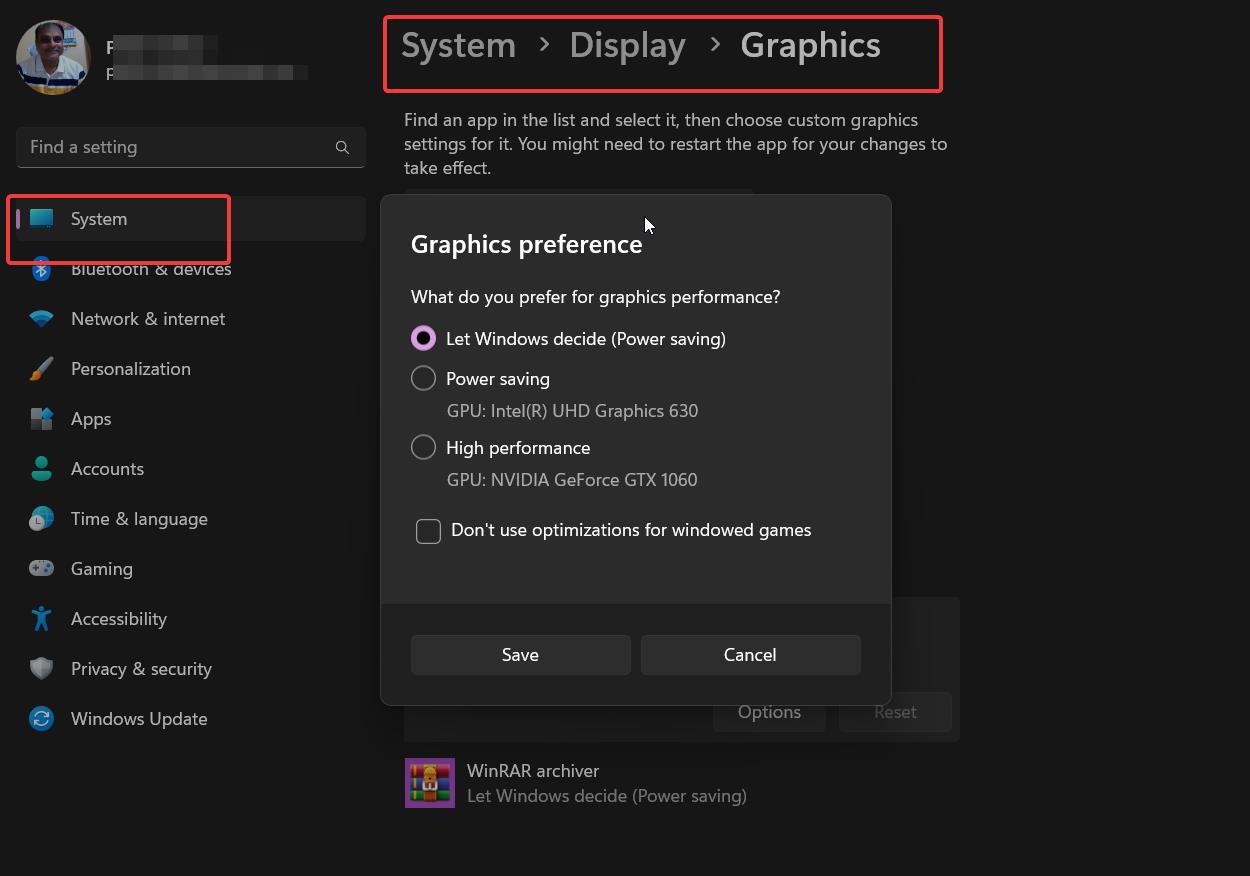The width and height of the screenshot is (1250, 876).
Task: Click the Gaming controller icon
Action: tap(41, 569)
